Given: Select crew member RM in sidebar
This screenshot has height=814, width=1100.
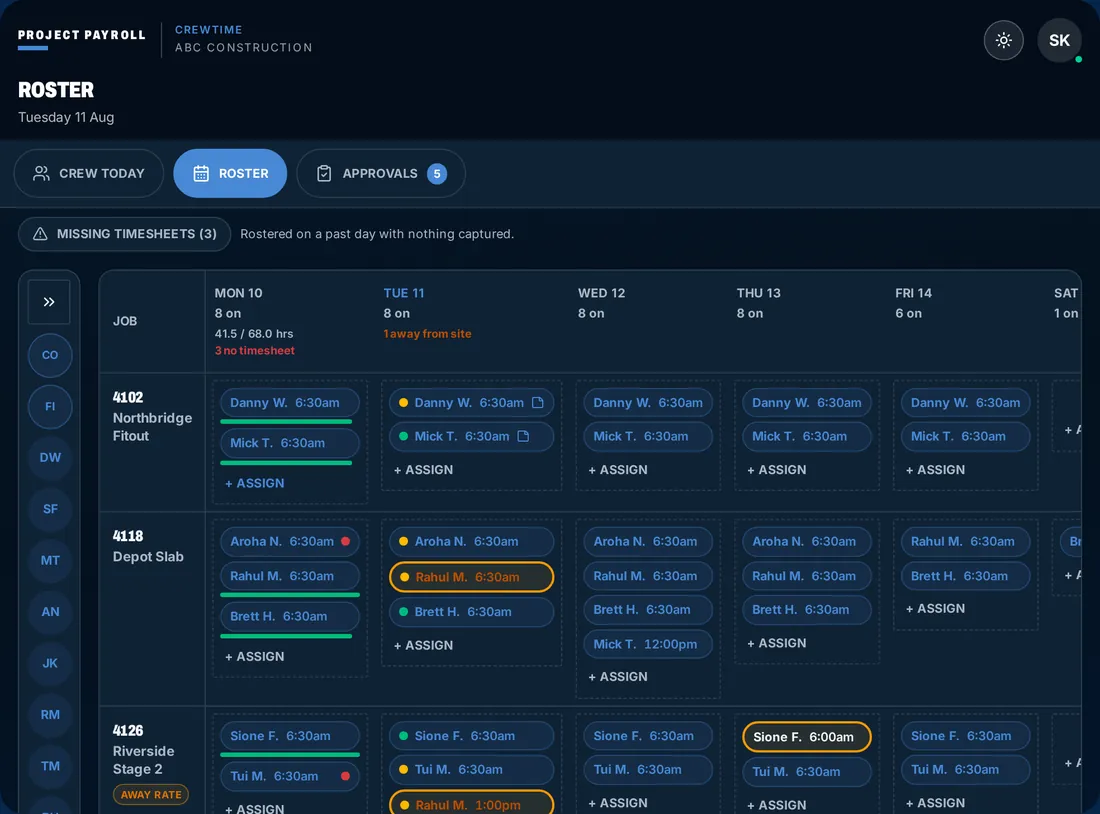Looking at the screenshot, I should pos(50,714).
